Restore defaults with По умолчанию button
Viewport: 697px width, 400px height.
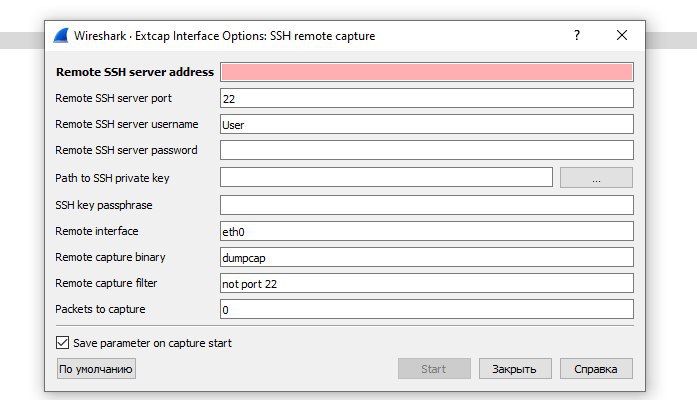pyautogui.click(x=96, y=369)
